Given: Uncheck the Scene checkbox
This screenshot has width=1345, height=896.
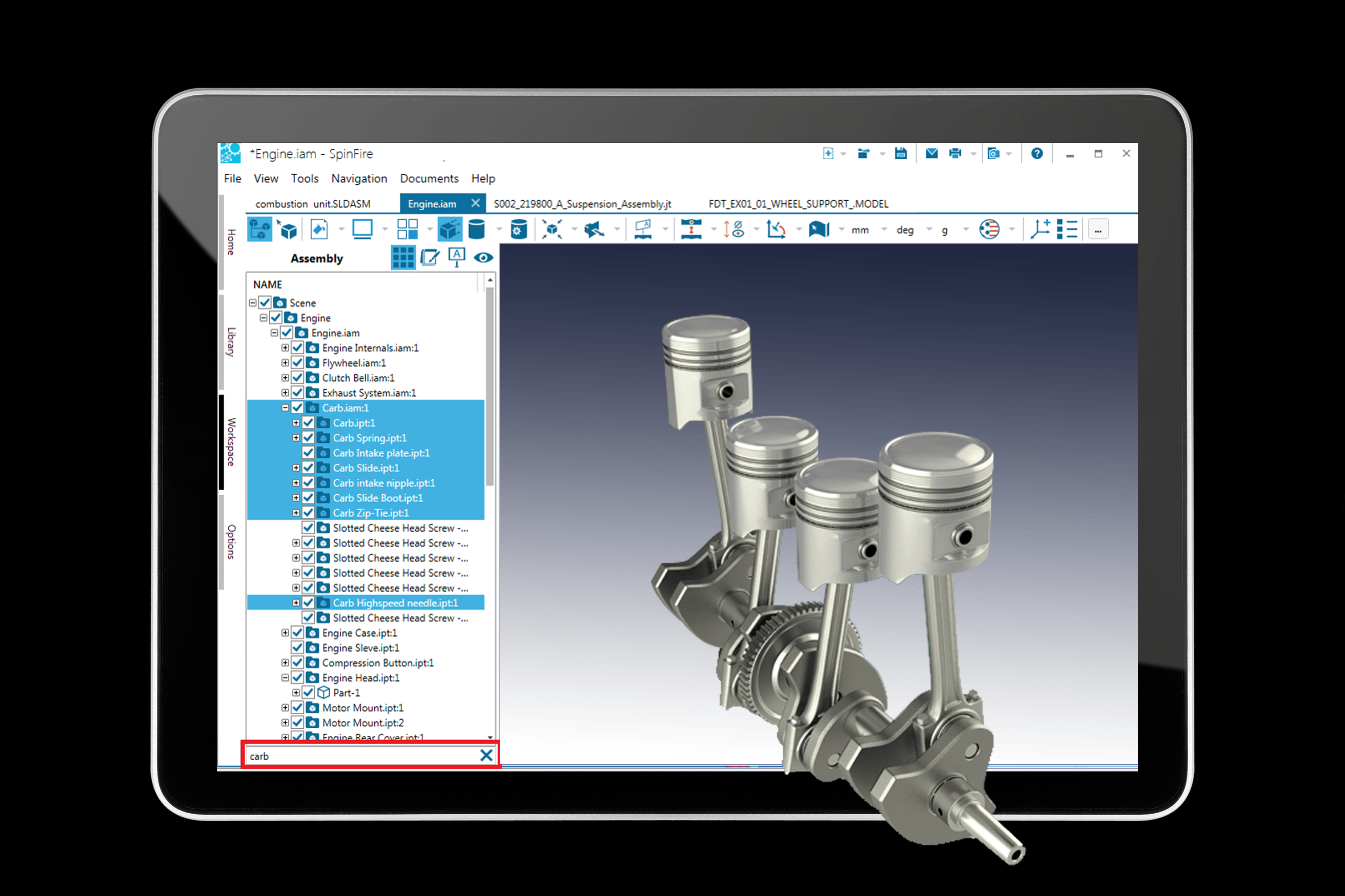Looking at the screenshot, I should (x=265, y=302).
